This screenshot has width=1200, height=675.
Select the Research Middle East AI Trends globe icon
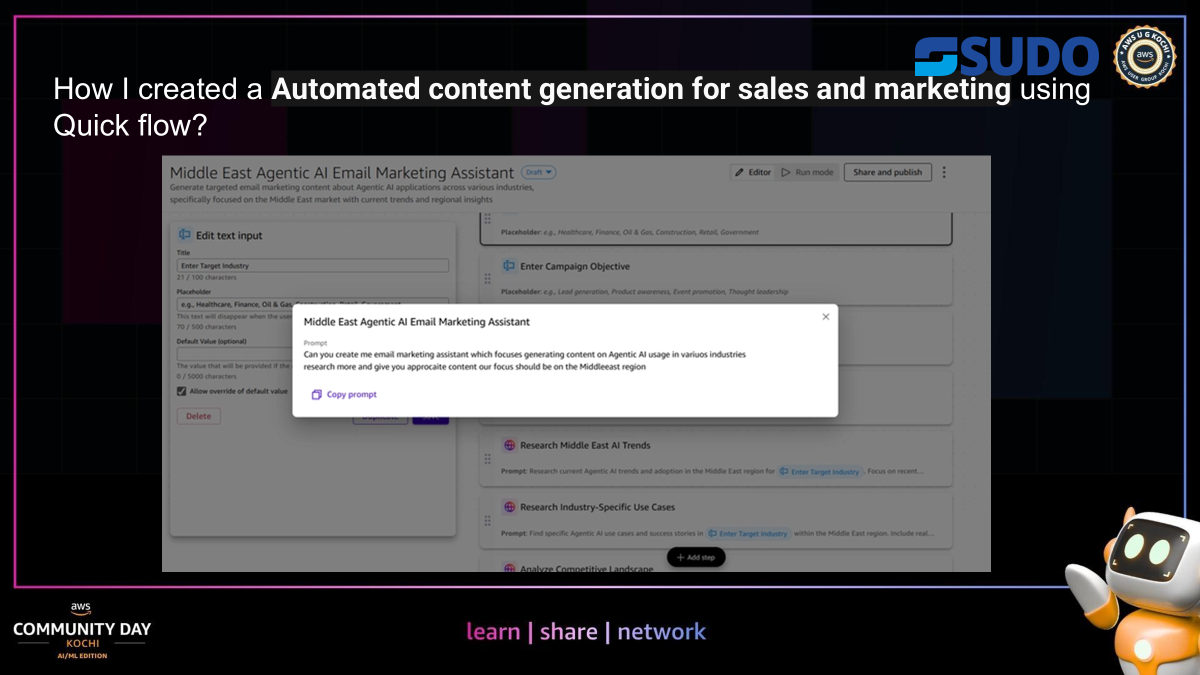click(509, 445)
